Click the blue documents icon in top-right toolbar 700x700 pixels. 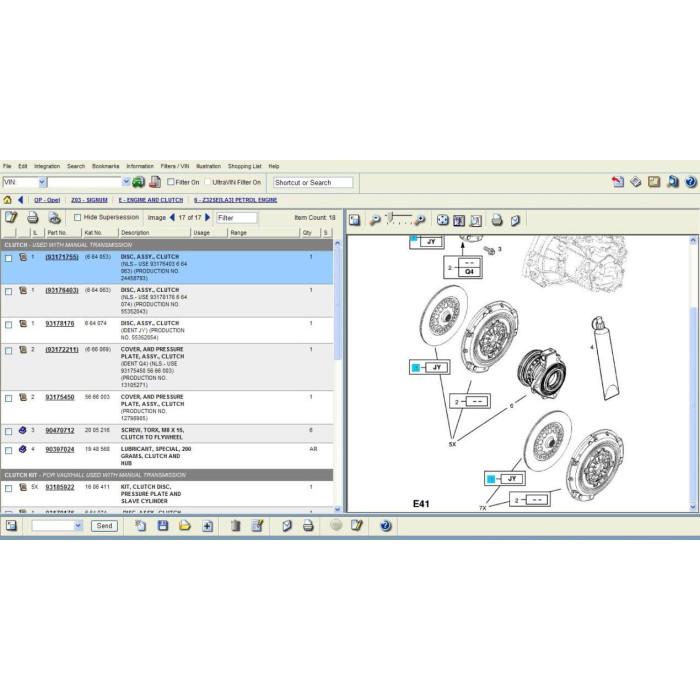pos(673,182)
